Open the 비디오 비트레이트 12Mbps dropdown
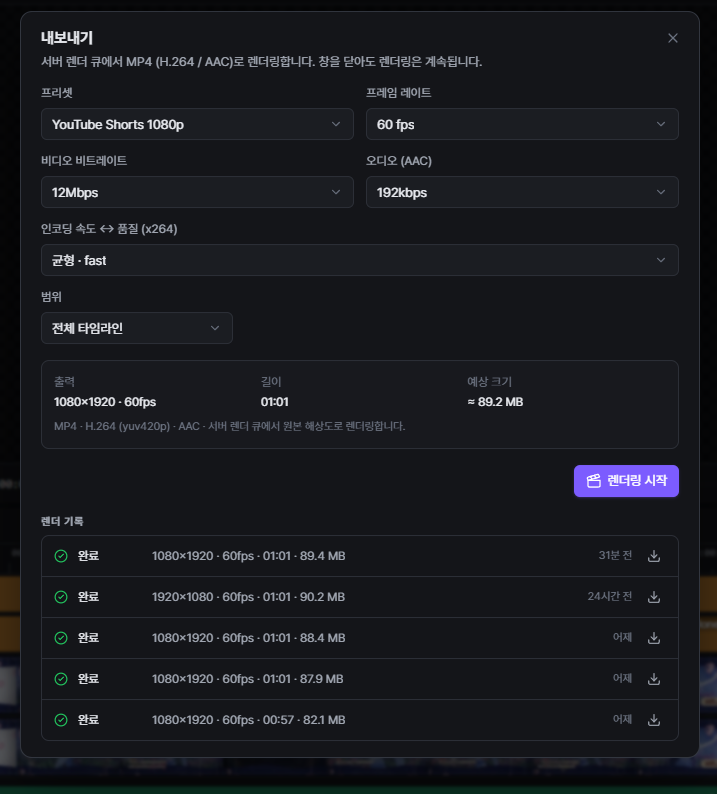 coord(197,192)
